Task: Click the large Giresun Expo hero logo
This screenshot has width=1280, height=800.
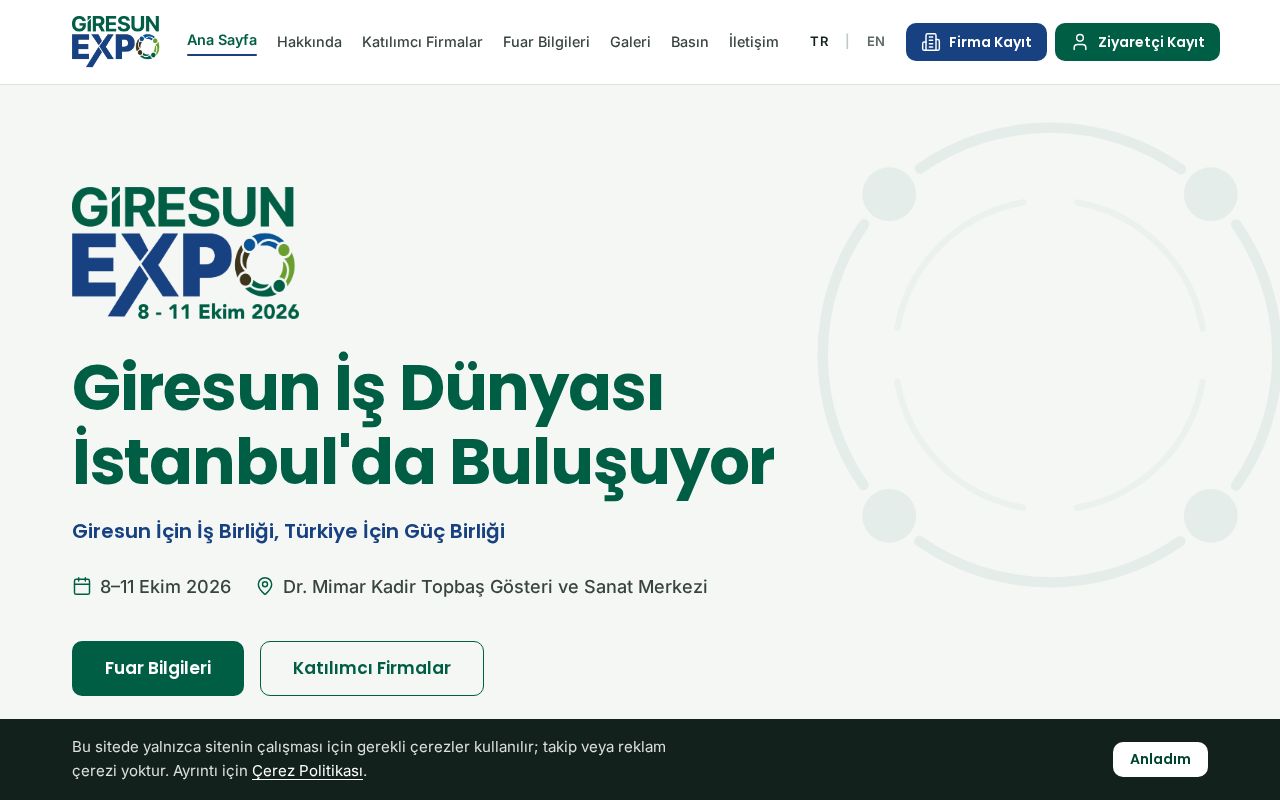Action: click(186, 253)
